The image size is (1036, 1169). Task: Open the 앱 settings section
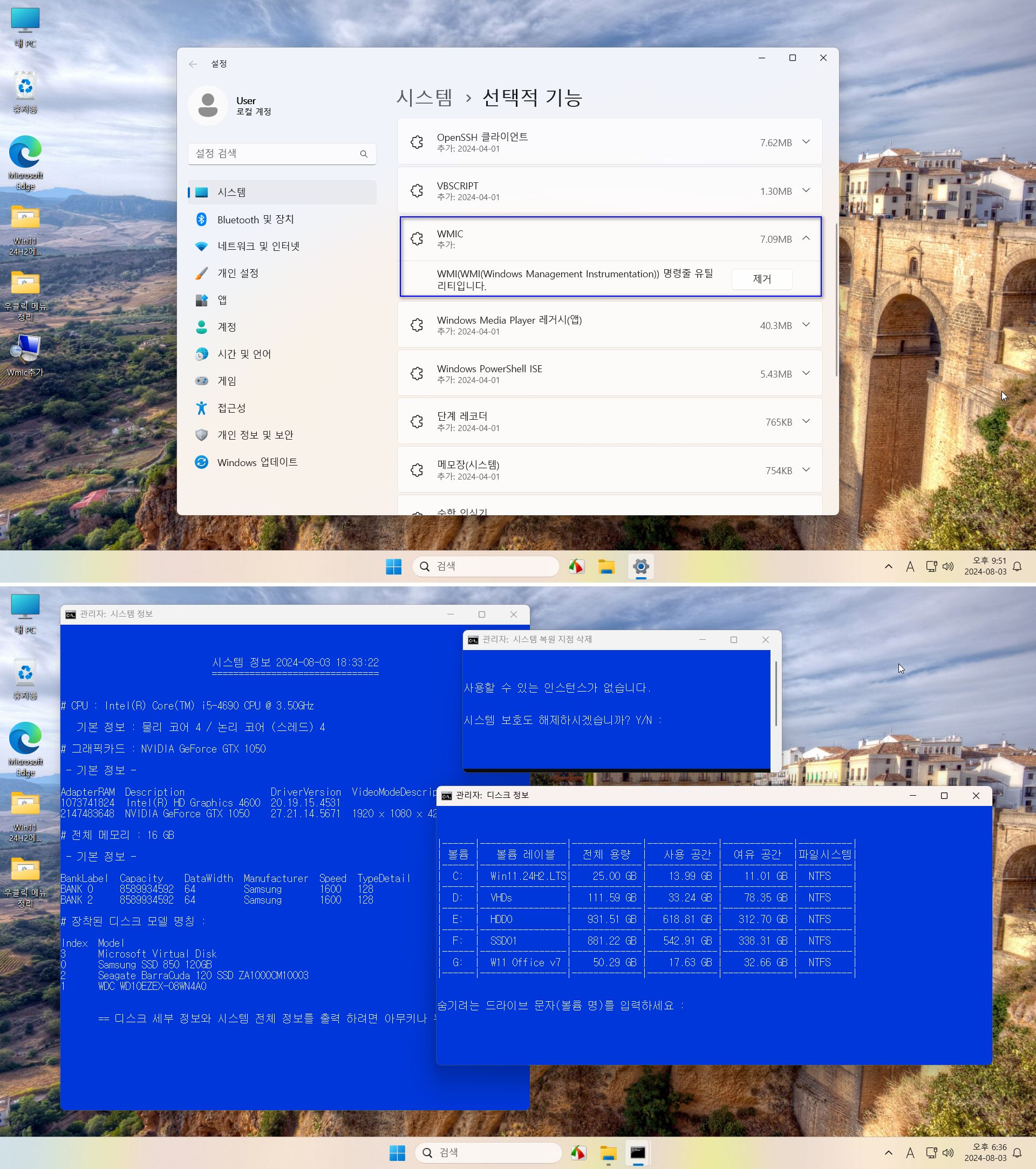click(282, 300)
